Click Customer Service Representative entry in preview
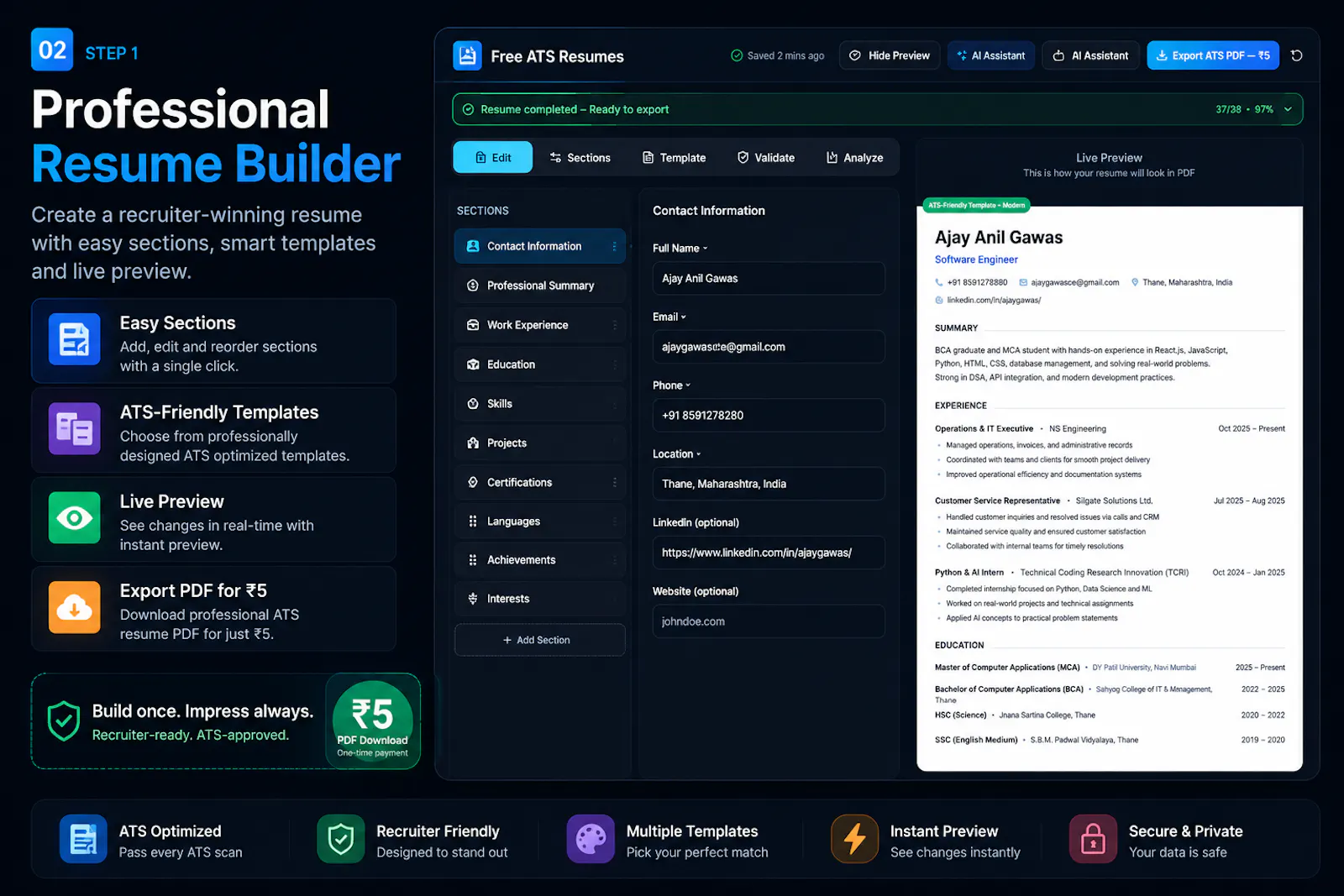Viewport: 1344px width, 896px height. 997,500
